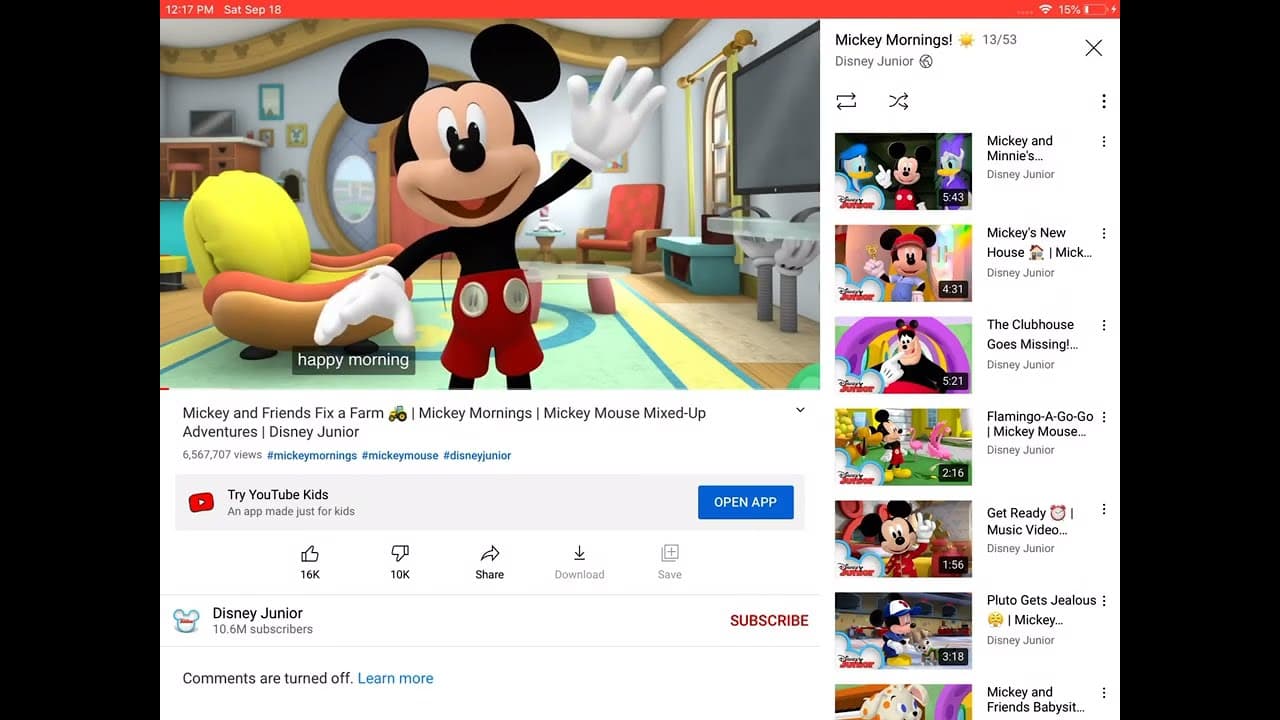Play Mickey and Minnie's video thumbnail

903,171
